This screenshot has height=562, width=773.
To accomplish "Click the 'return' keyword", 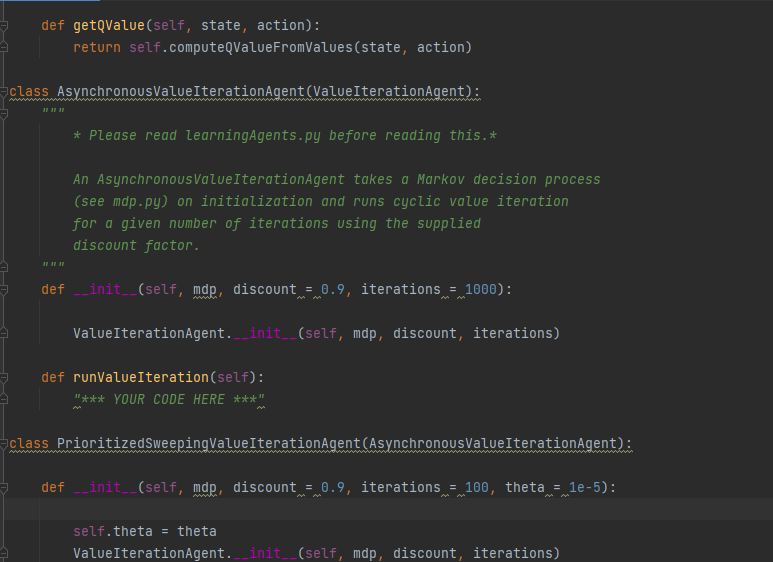I will pyautogui.click(x=97, y=47).
